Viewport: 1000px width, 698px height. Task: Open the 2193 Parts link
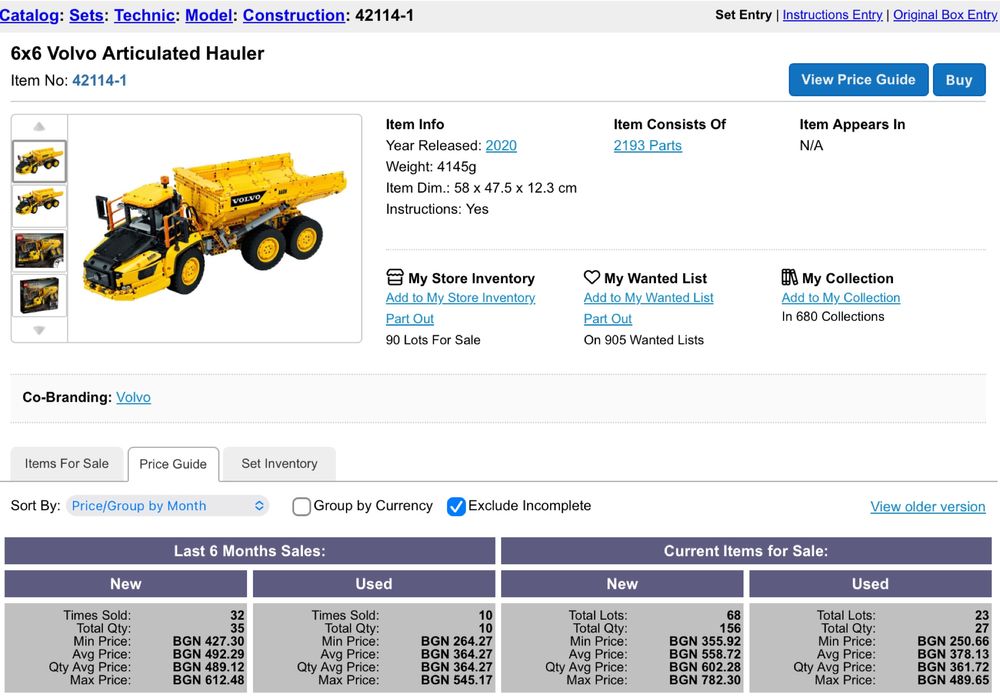pyautogui.click(x=647, y=145)
